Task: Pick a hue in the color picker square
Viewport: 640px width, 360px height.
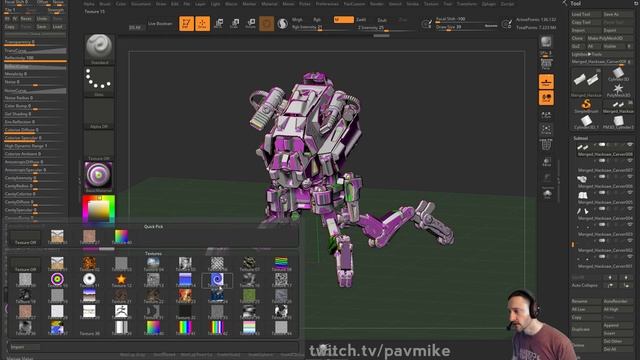Action: click(99, 210)
